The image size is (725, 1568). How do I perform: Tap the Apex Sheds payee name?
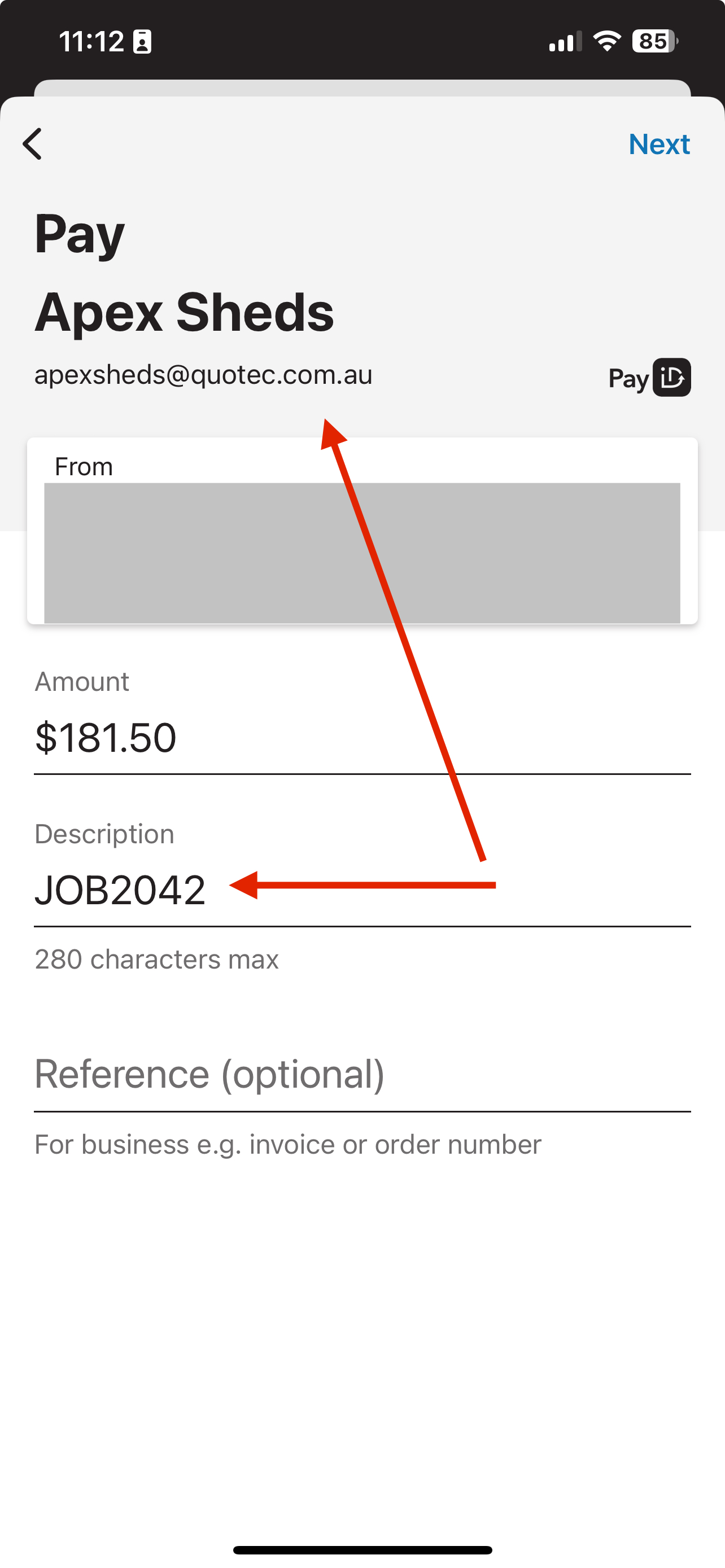coord(185,312)
